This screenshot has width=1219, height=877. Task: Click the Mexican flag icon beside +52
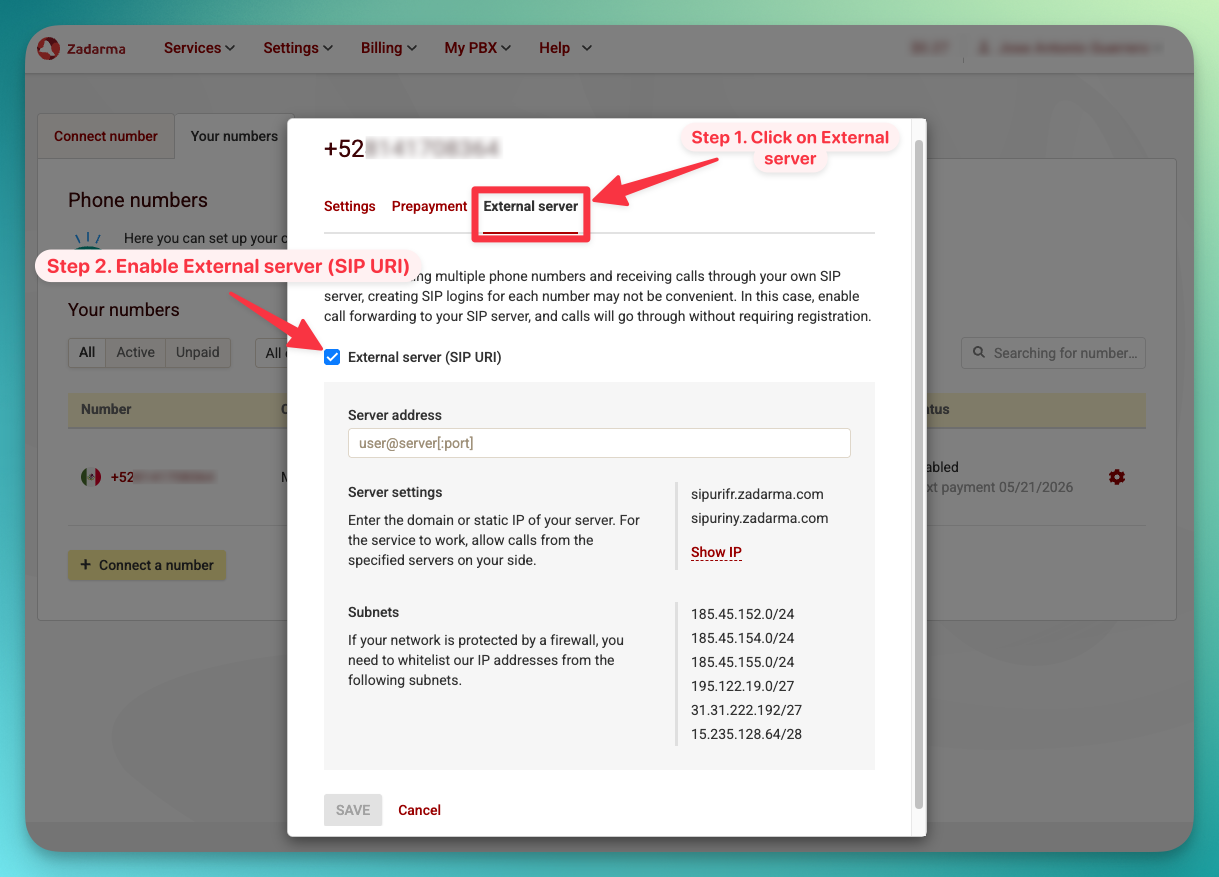point(89,477)
